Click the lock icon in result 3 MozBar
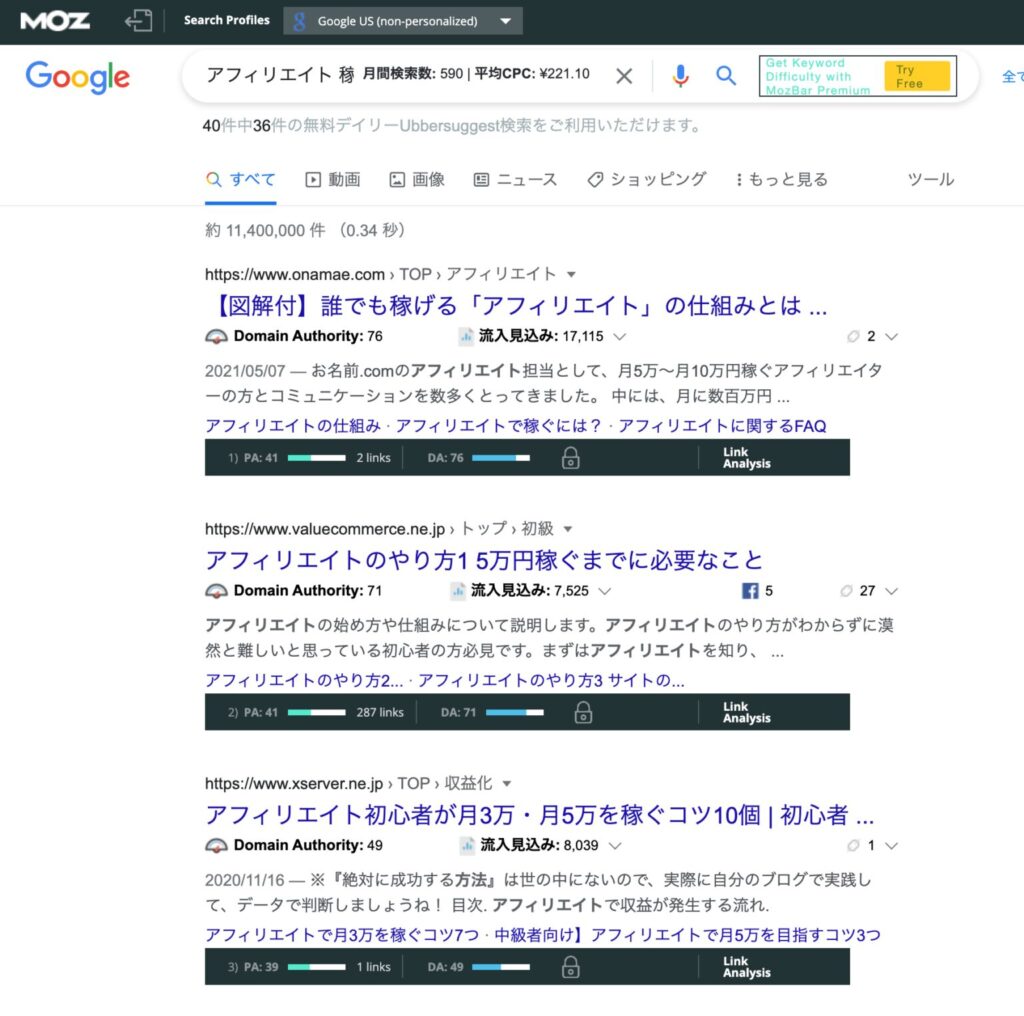 coord(571,967)
